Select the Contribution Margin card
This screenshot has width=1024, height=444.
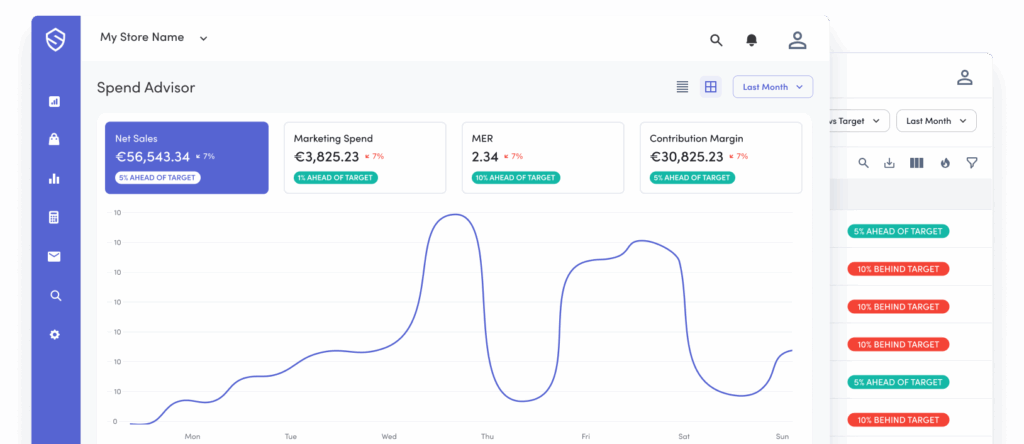click(x=721, y=158)
